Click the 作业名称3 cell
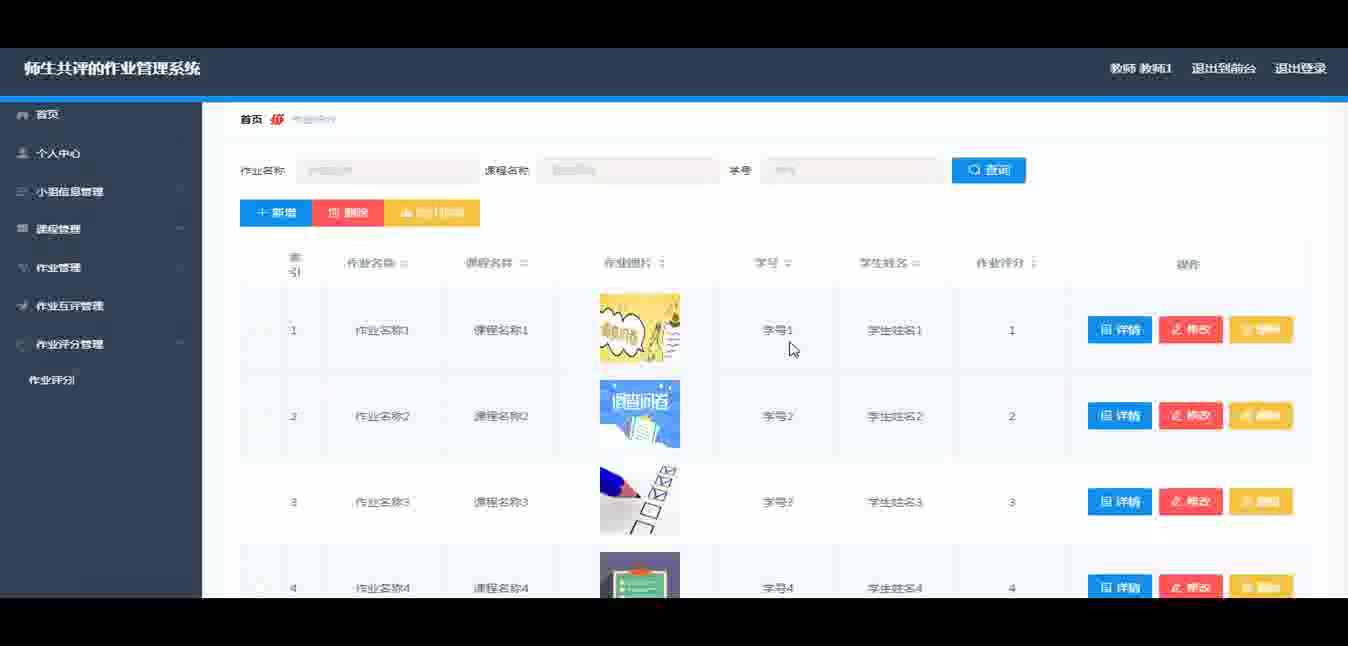 tap(383, 502)
